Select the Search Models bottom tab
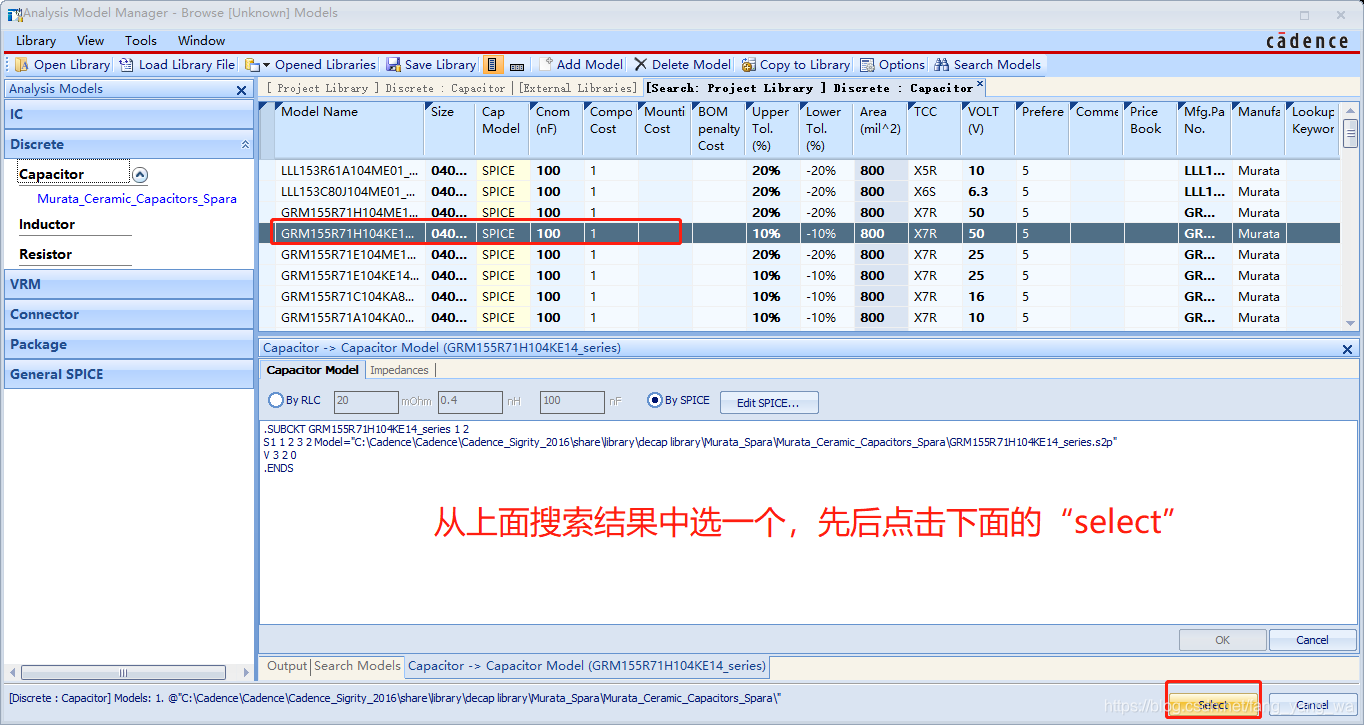Screen dimensions: 1364x725 point(357,666)
